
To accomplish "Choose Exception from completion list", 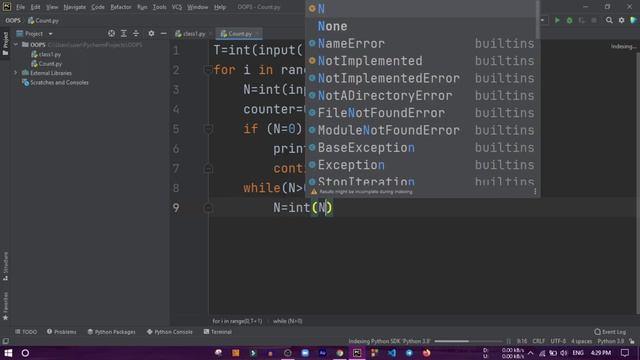I will tap(422, 165).
